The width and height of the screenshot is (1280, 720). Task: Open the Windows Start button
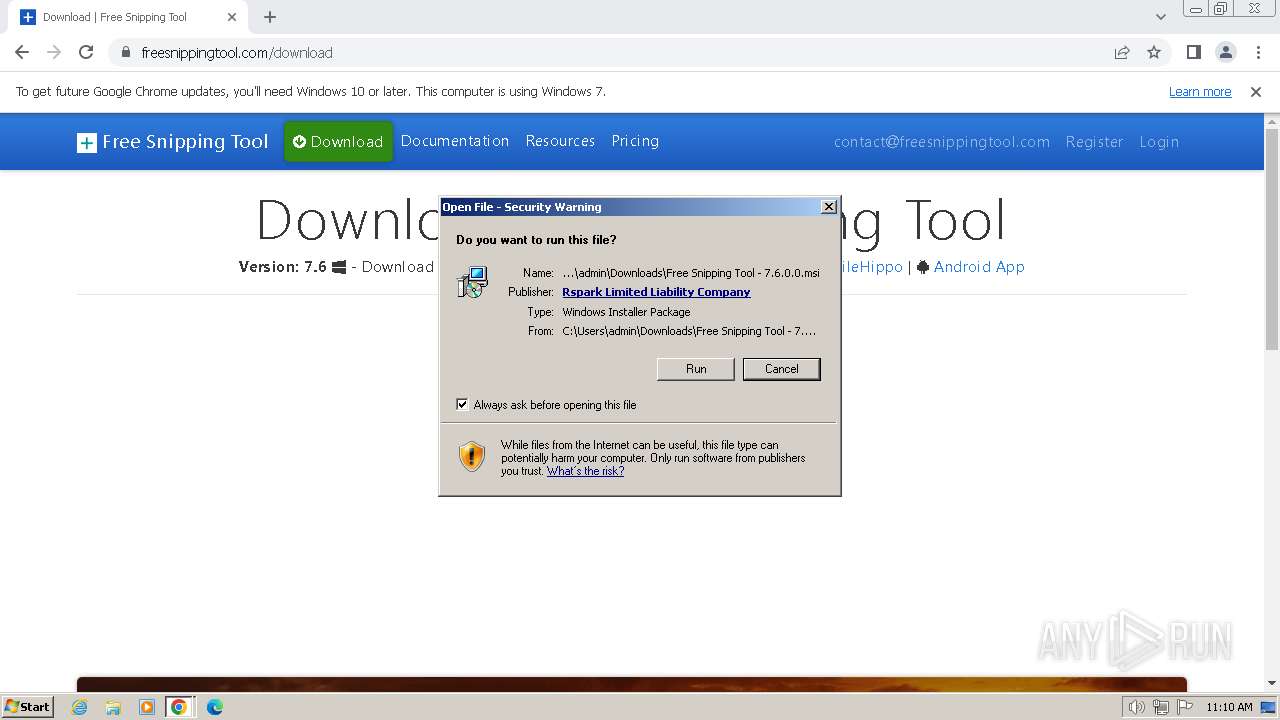pos(28,706)
